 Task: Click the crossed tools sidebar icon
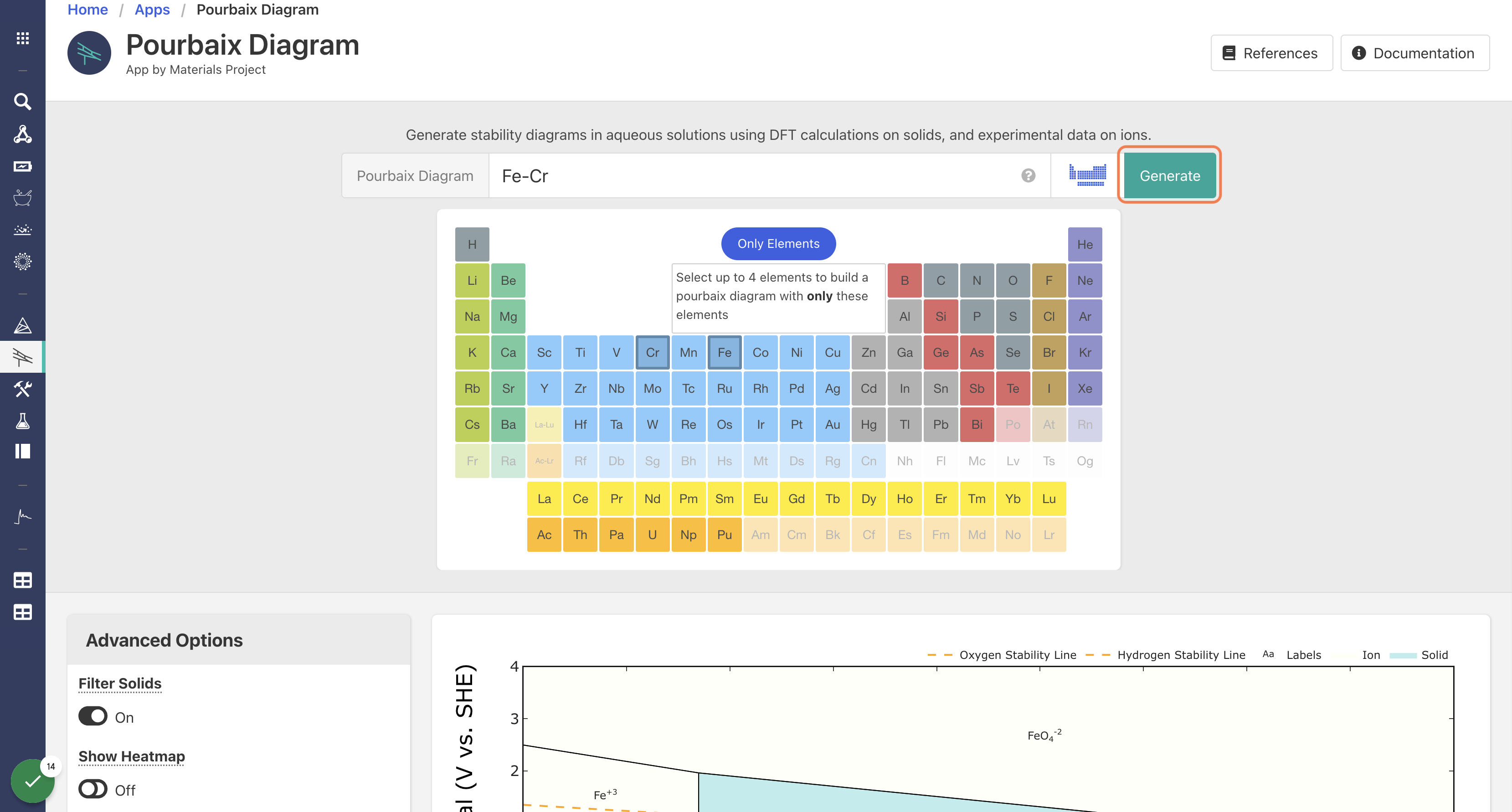tap(22, 389)
